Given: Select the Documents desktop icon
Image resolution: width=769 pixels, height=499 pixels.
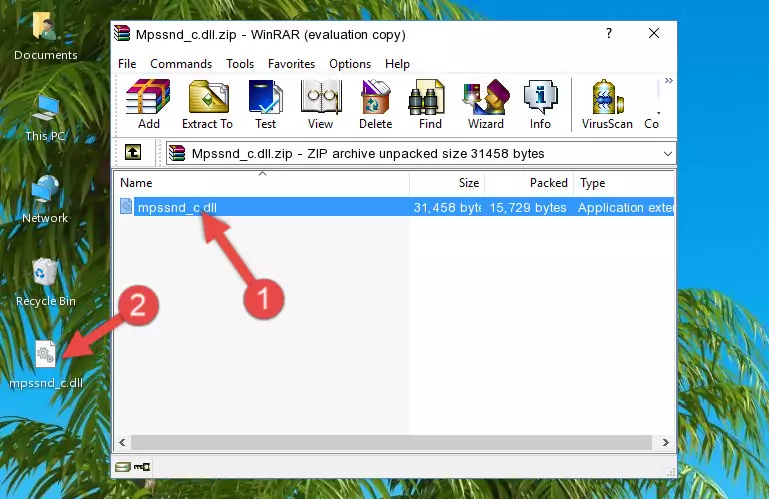Looking at the screenshot, I should point(46,36).
